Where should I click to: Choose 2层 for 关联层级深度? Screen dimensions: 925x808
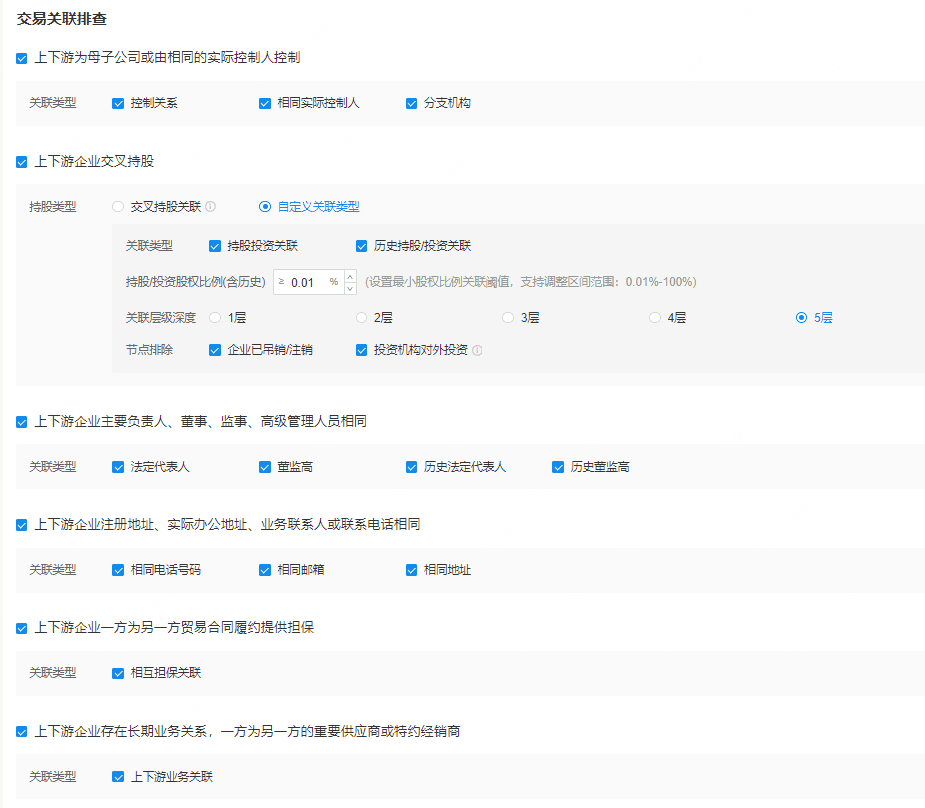[362, 318]
